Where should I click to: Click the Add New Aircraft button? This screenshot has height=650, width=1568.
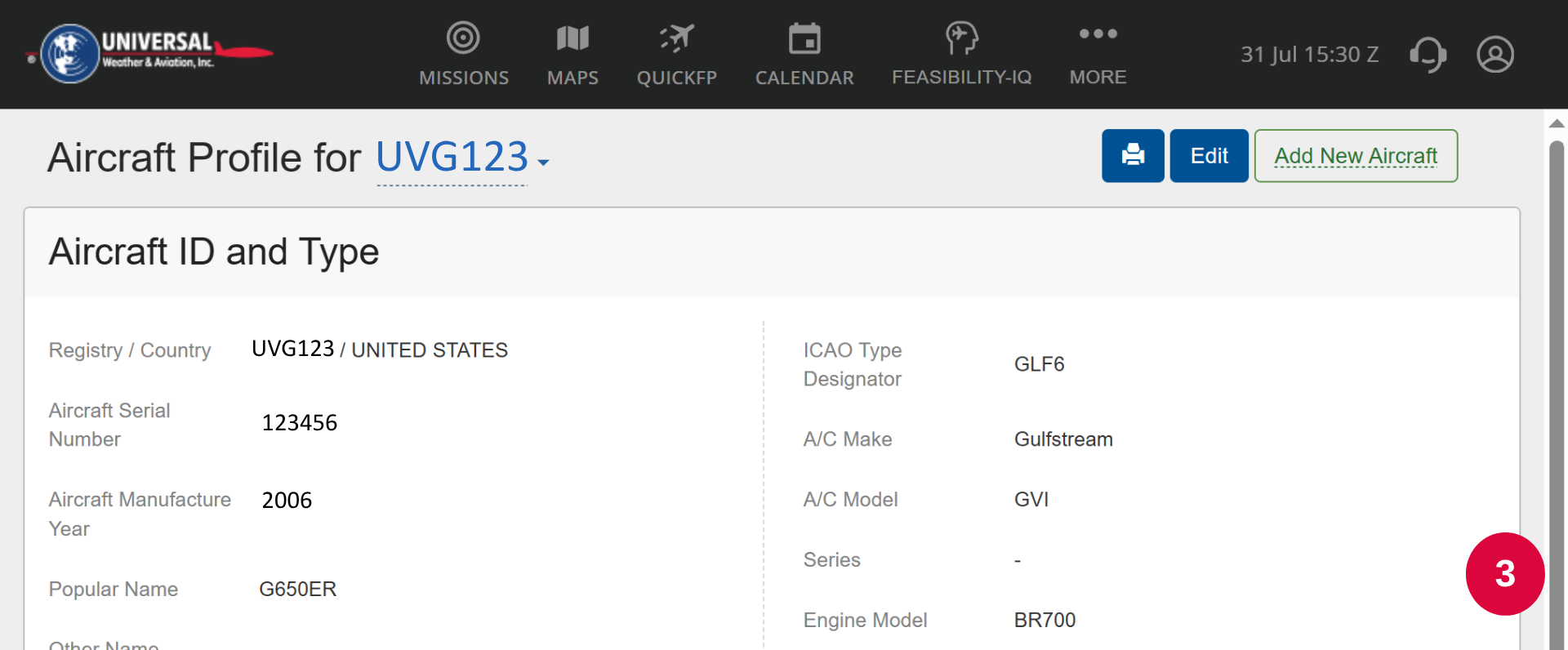(x=1356, y=155)
